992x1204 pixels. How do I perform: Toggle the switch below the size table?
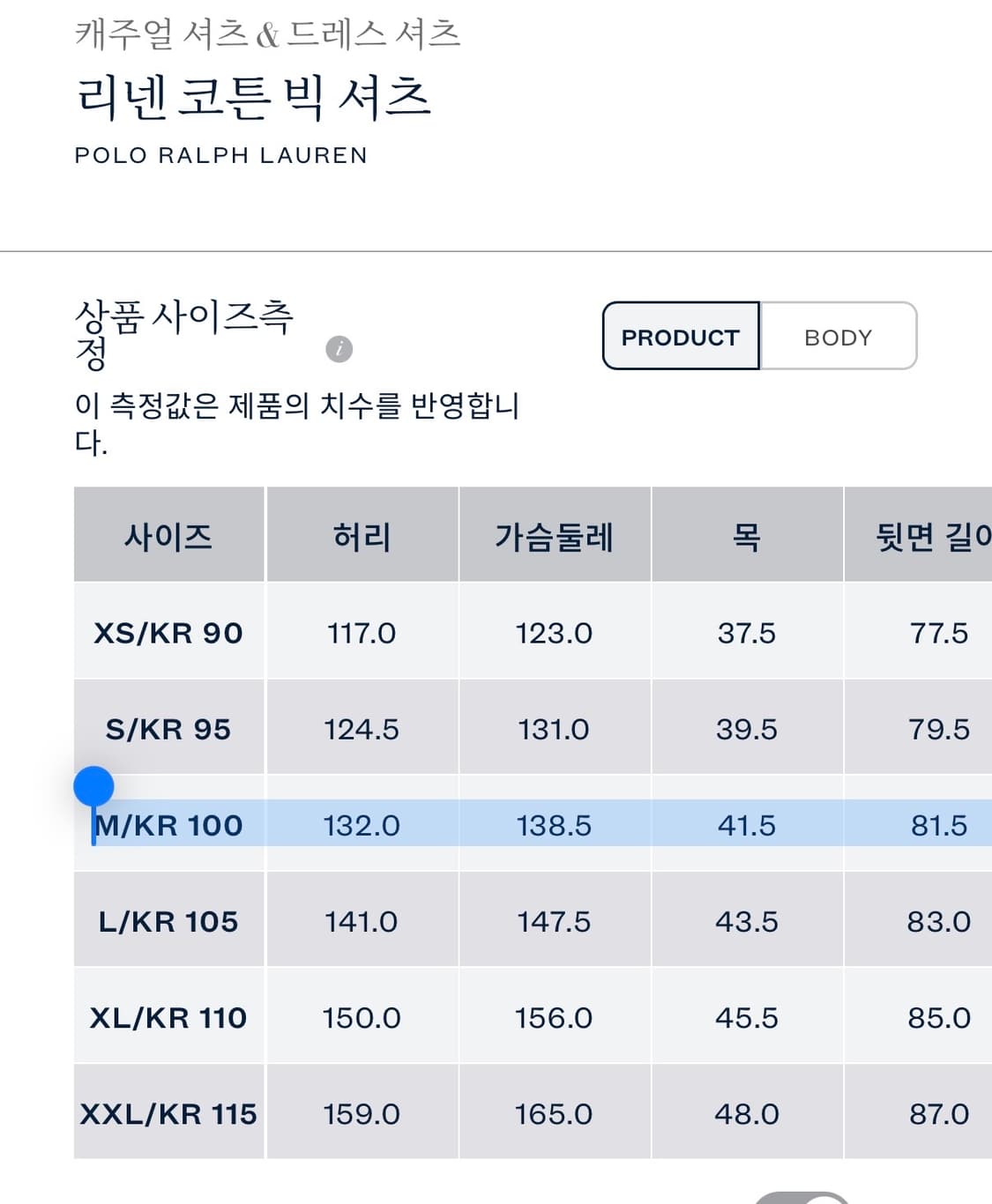(x=802, y=1198)
